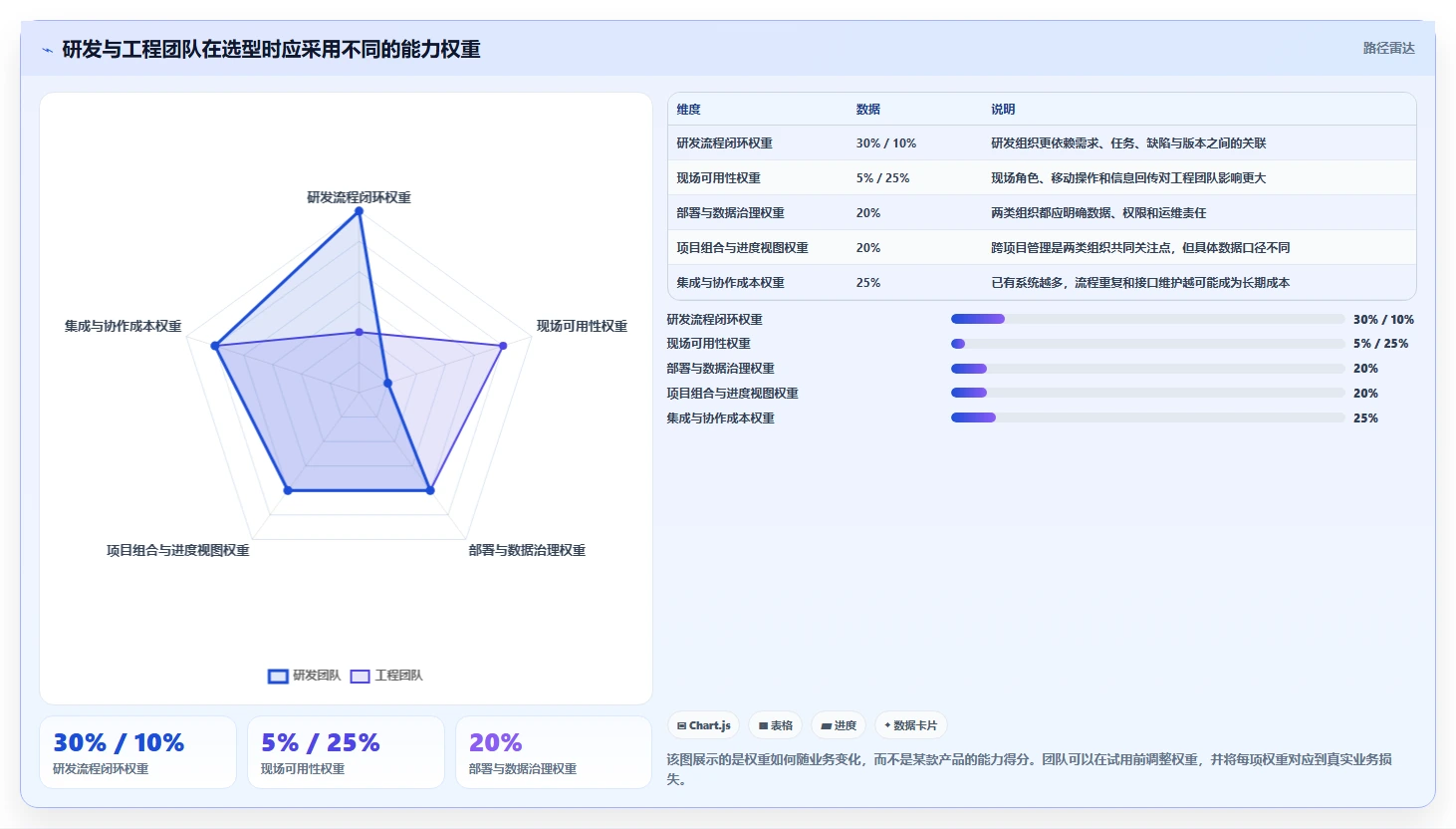The image size is (1456, 829).
Task: Click the 现场可用性权重 progress bar
Action: pyautogui.click(x=1147, y=344)
